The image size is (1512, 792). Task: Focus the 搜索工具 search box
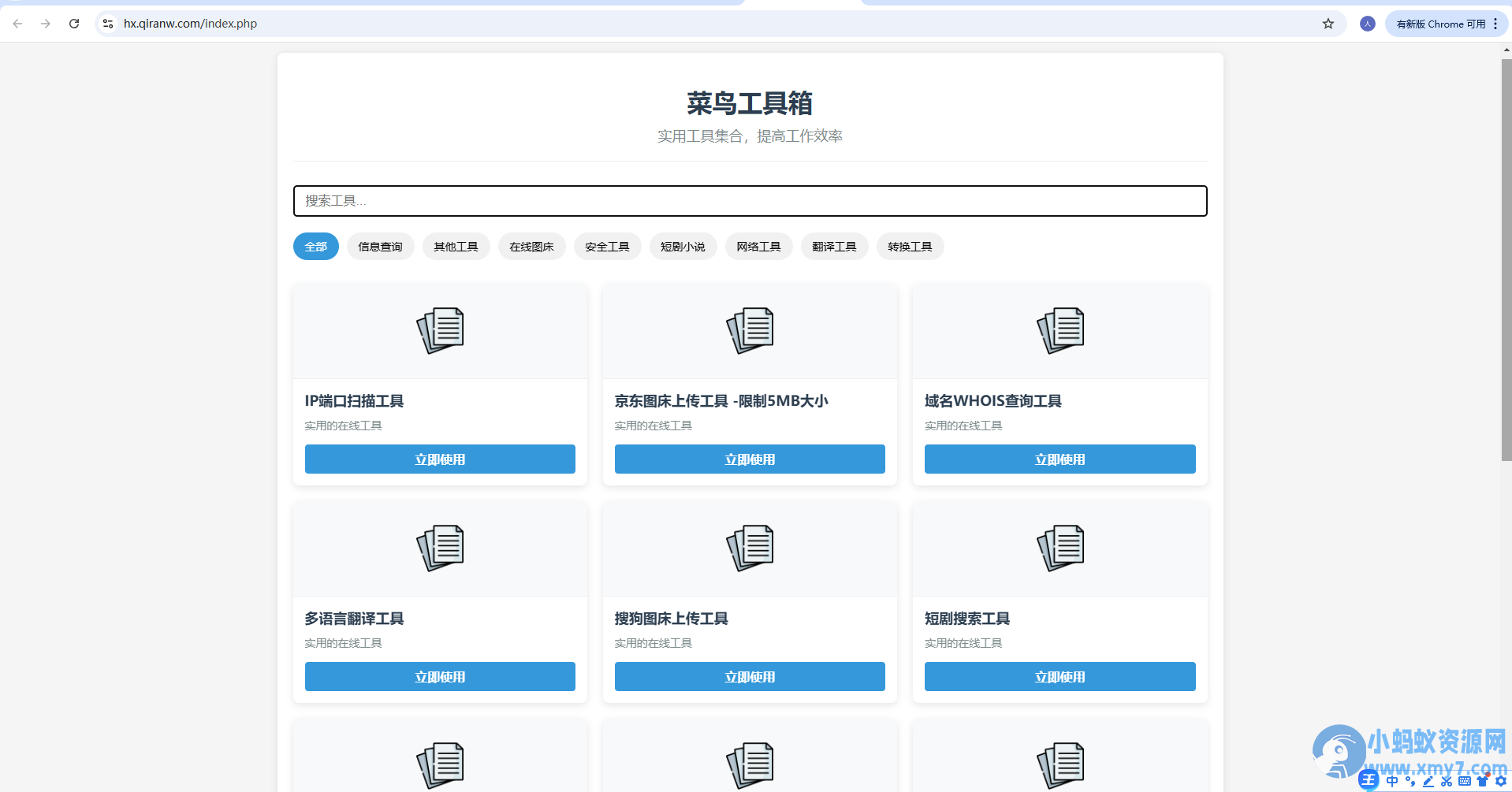tap(750, 201)
